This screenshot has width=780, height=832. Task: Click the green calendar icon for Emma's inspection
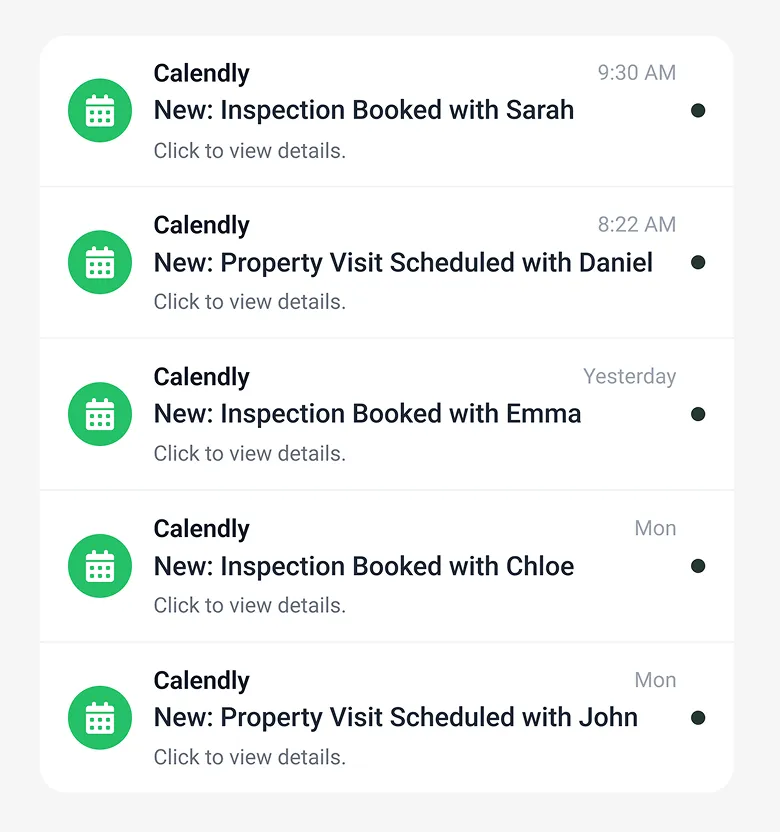(100, 414)
